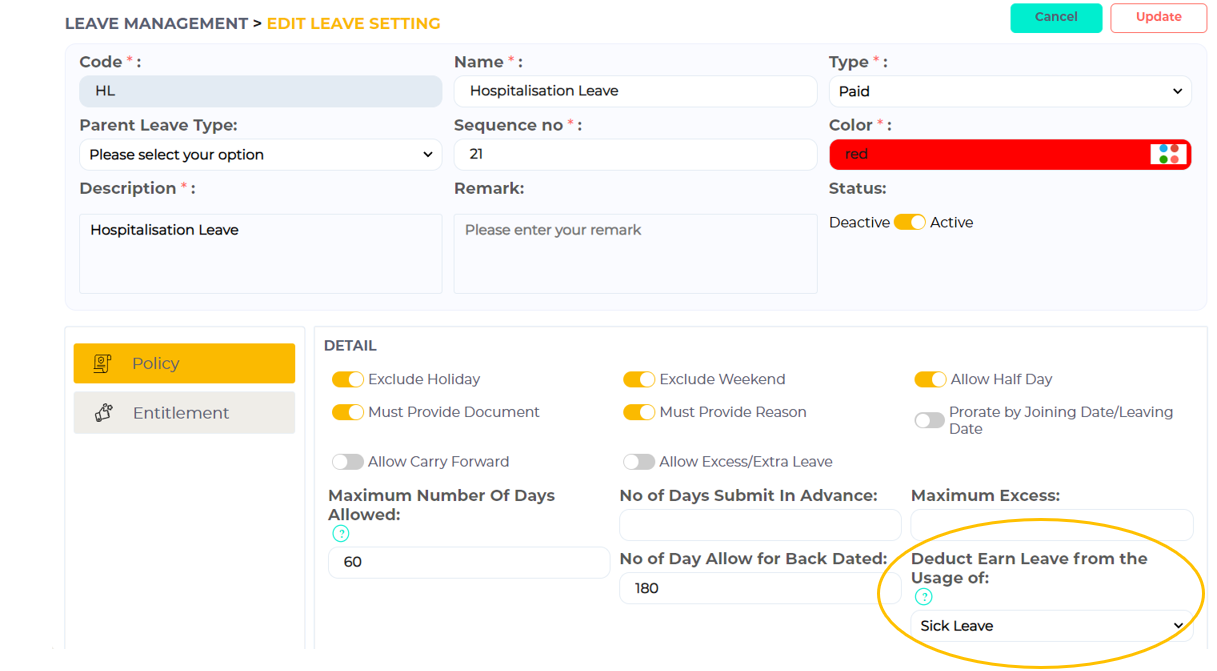Screen dimensions: 1217x671
Task: Enable Prorate by Joining Date/Leaving Date
Action: point(929,421)
